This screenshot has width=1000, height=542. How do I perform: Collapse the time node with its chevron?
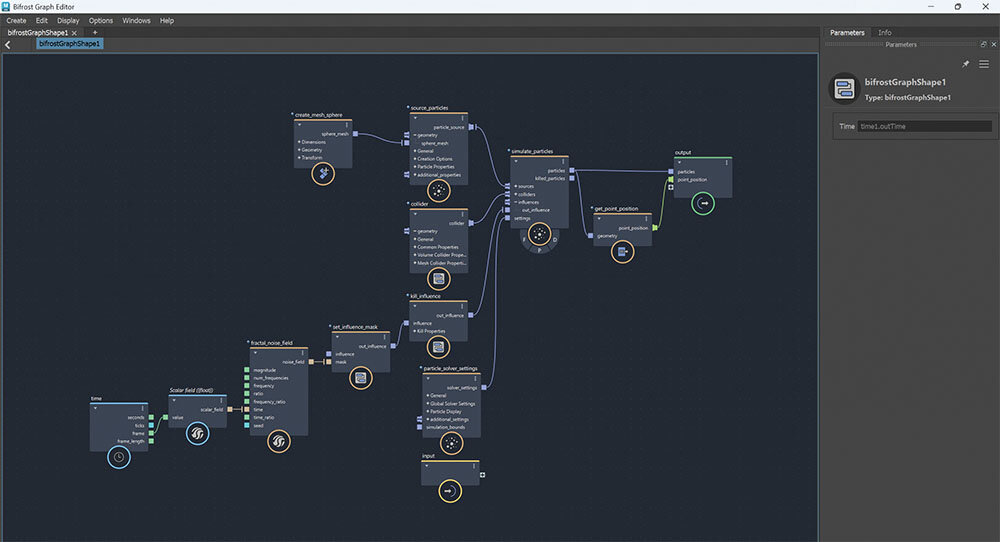pos(95,408)
